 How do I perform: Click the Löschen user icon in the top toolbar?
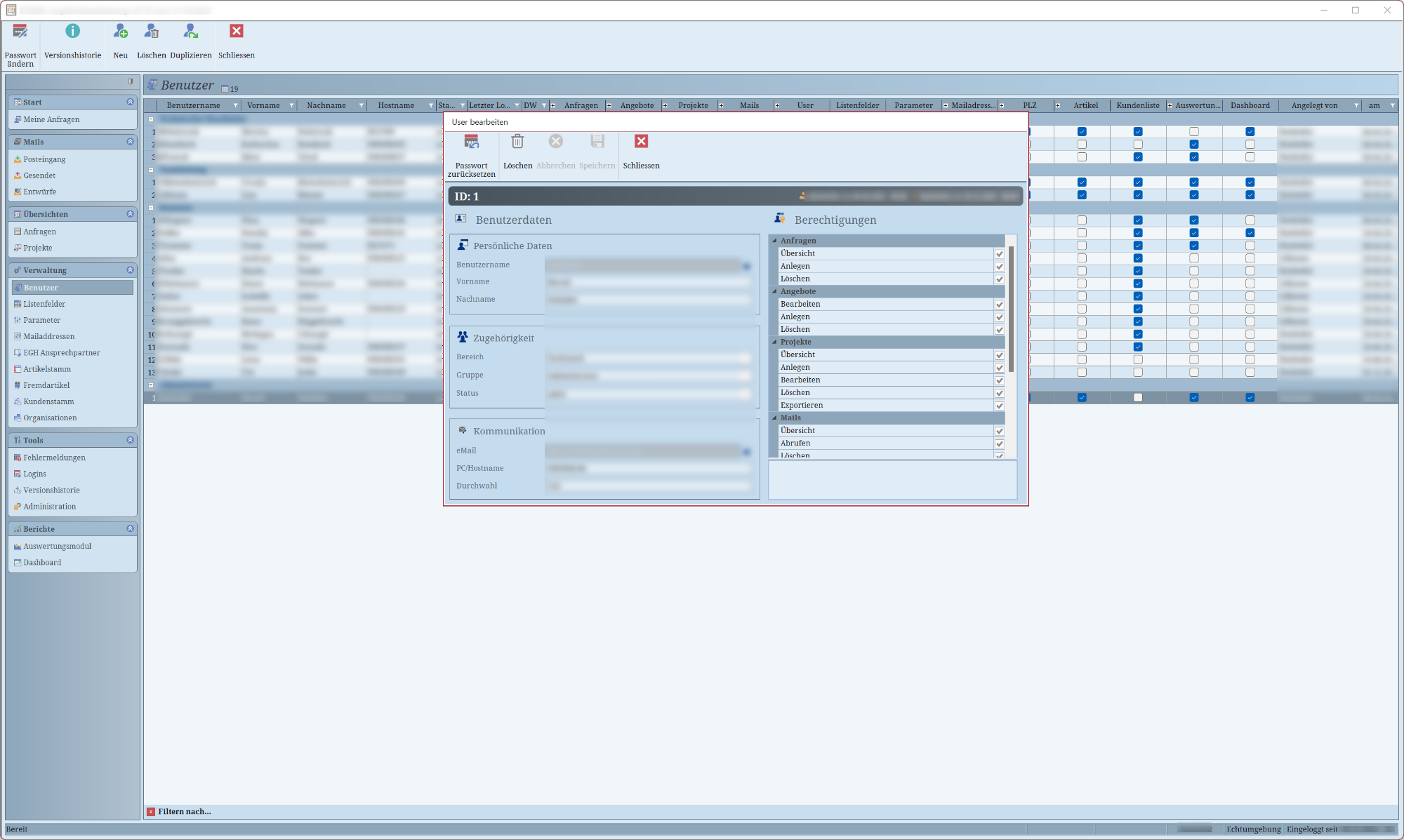click(x=151, y=32)
